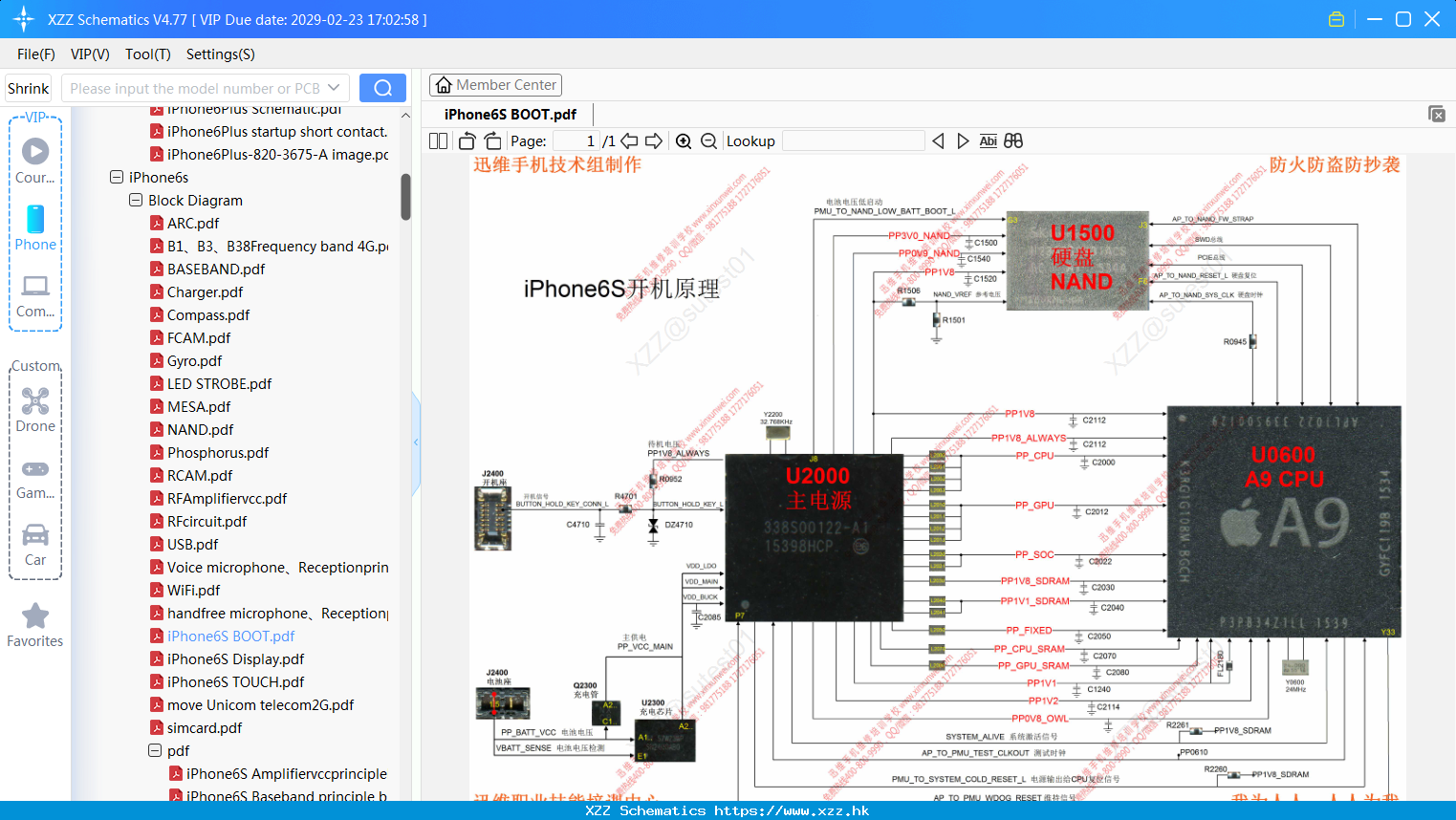Screen dimensions: 1456x820
Task: Select the Phone sidebar category
Action: pyautogui.click(x=35, y=227)
